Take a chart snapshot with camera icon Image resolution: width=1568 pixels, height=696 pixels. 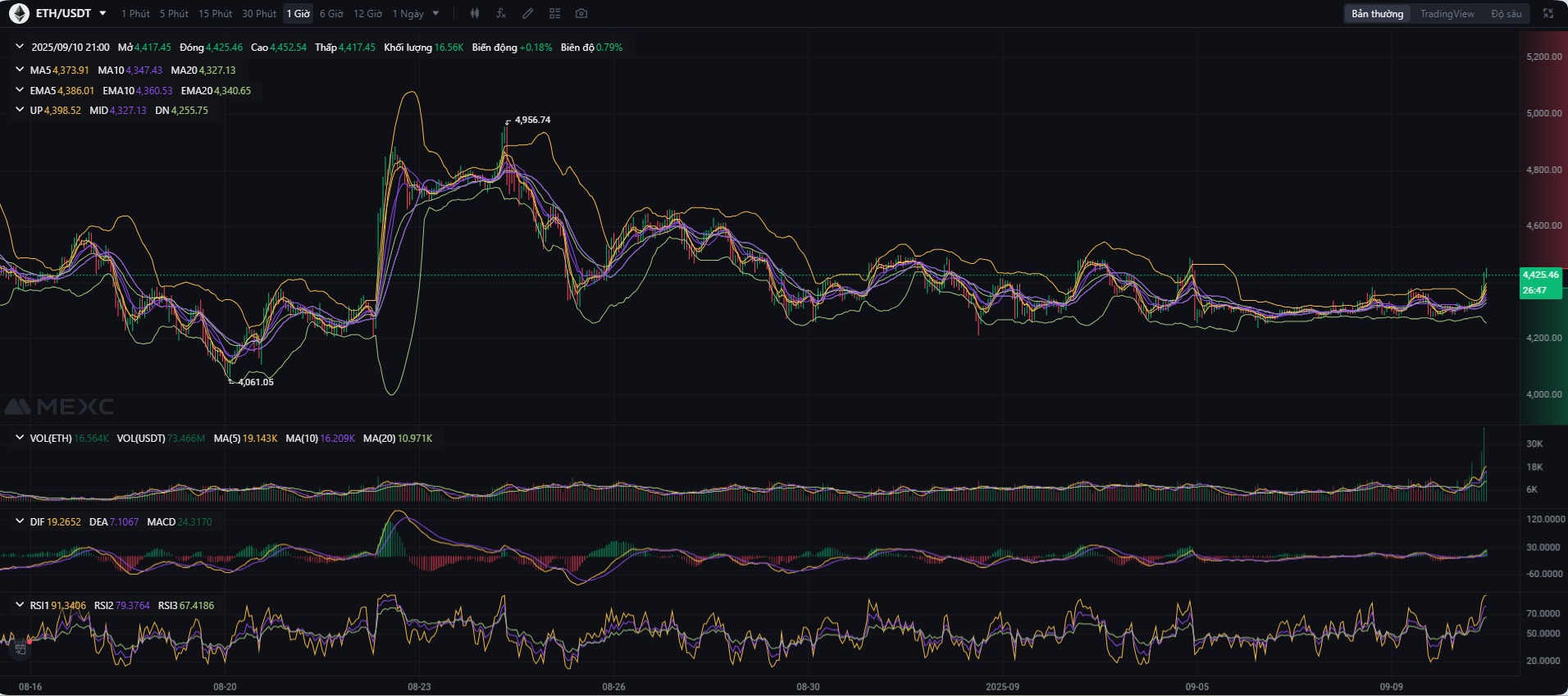(x=581, y=13)
